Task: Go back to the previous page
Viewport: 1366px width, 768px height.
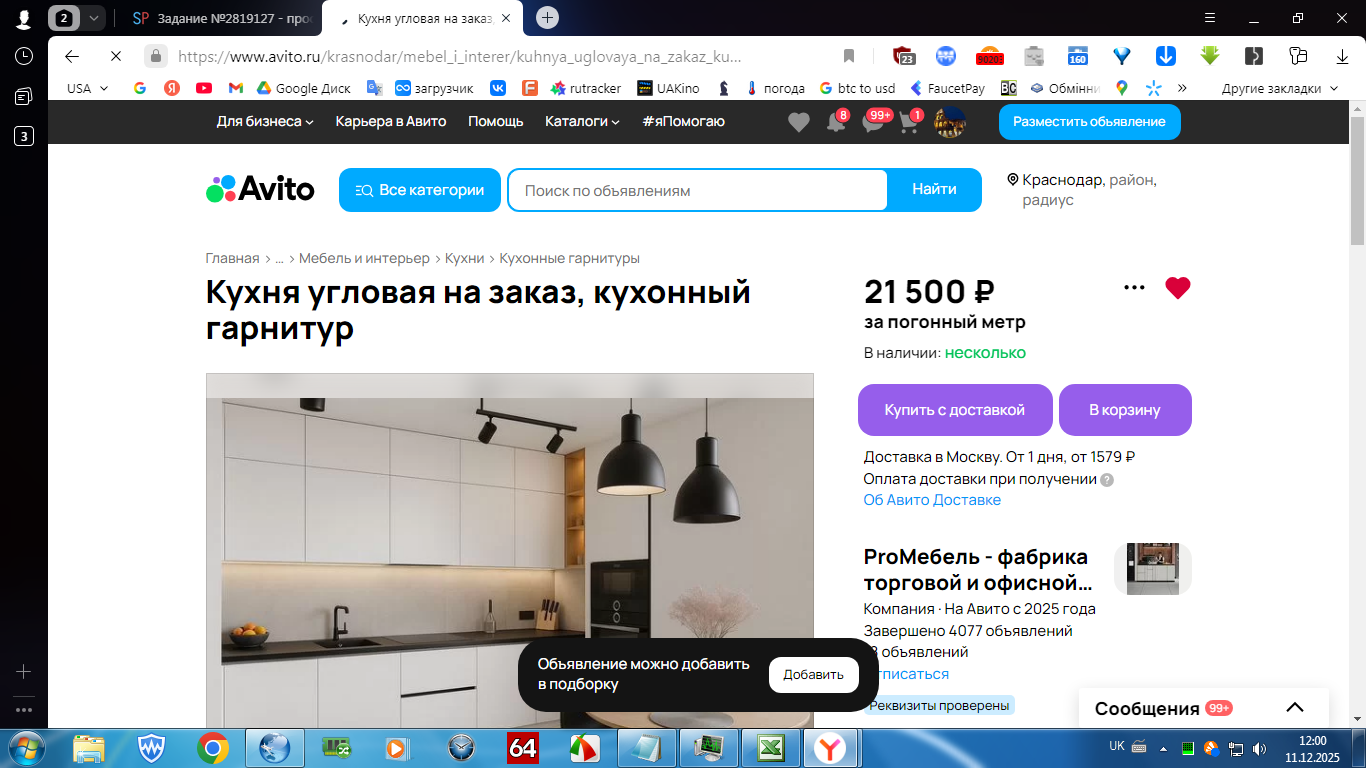Action: tap(72, 56)
